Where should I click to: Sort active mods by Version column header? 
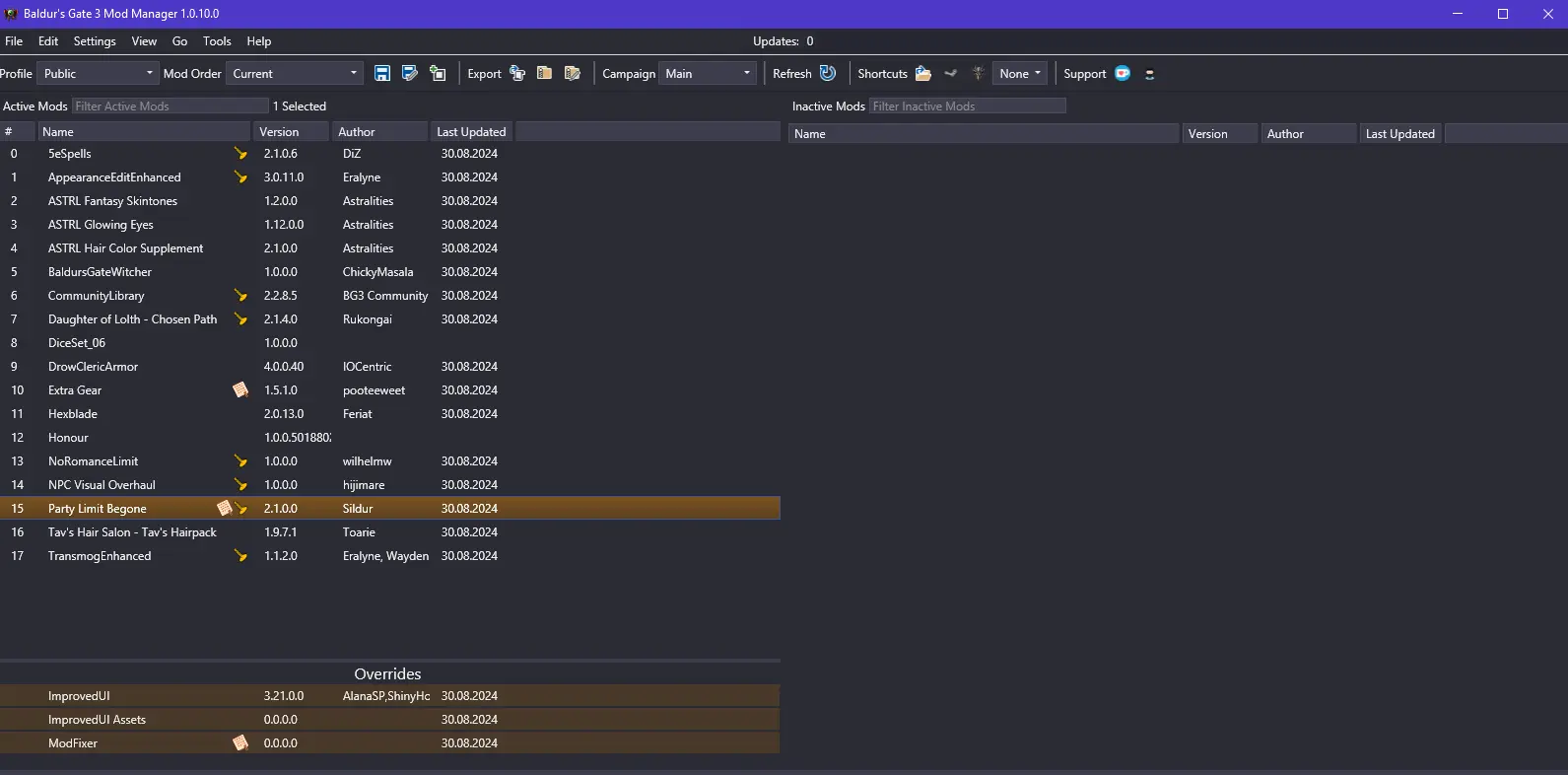[292, 132]
